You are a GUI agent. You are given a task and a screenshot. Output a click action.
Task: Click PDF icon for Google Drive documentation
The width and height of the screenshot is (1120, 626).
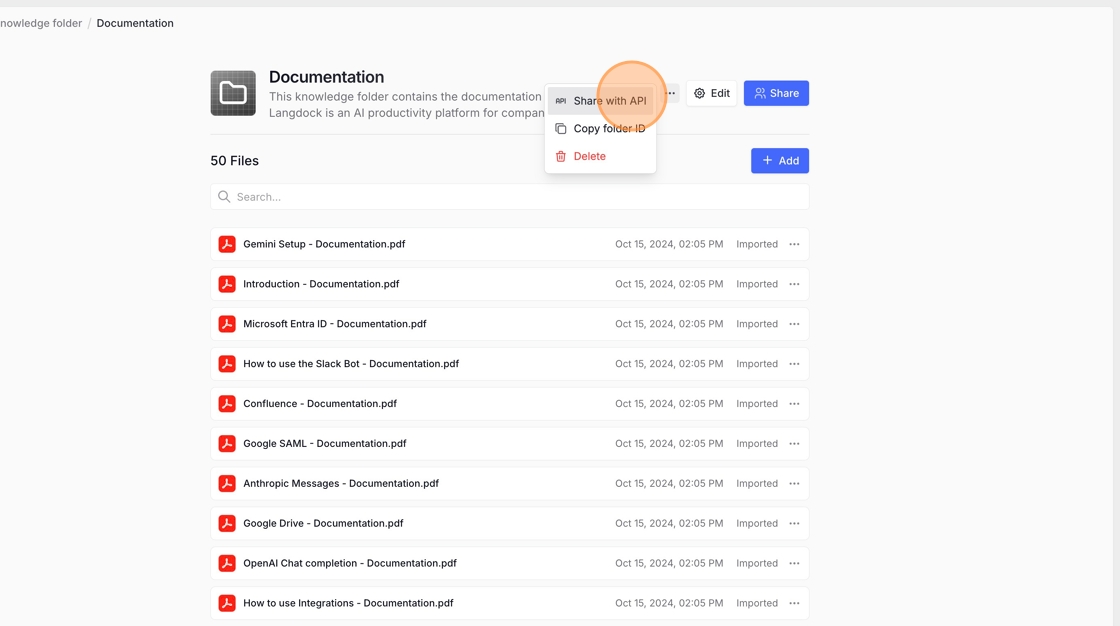coord(227,524)
